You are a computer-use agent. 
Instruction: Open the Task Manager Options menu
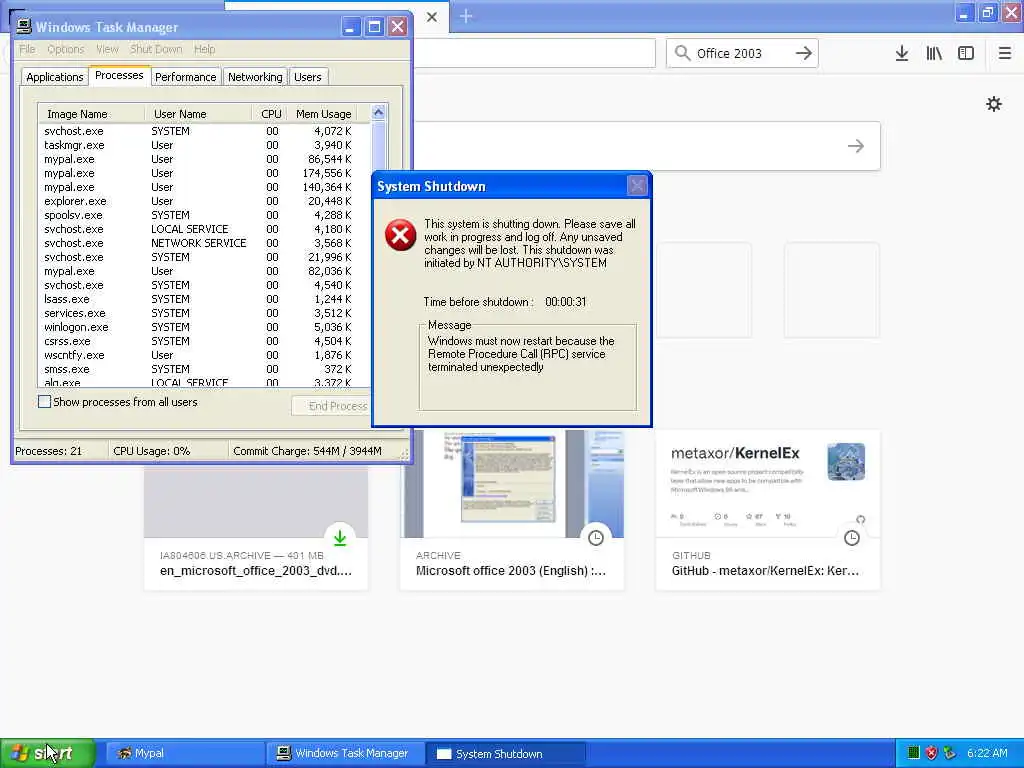65,49
